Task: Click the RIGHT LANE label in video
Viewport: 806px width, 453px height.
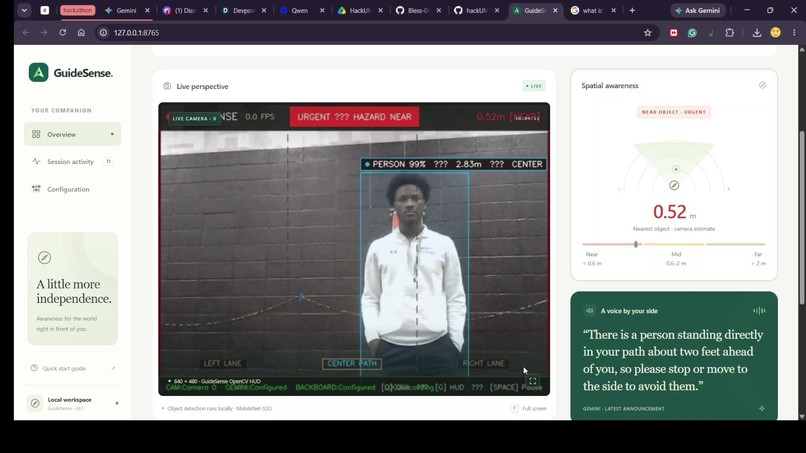Action: pos(483,364)
